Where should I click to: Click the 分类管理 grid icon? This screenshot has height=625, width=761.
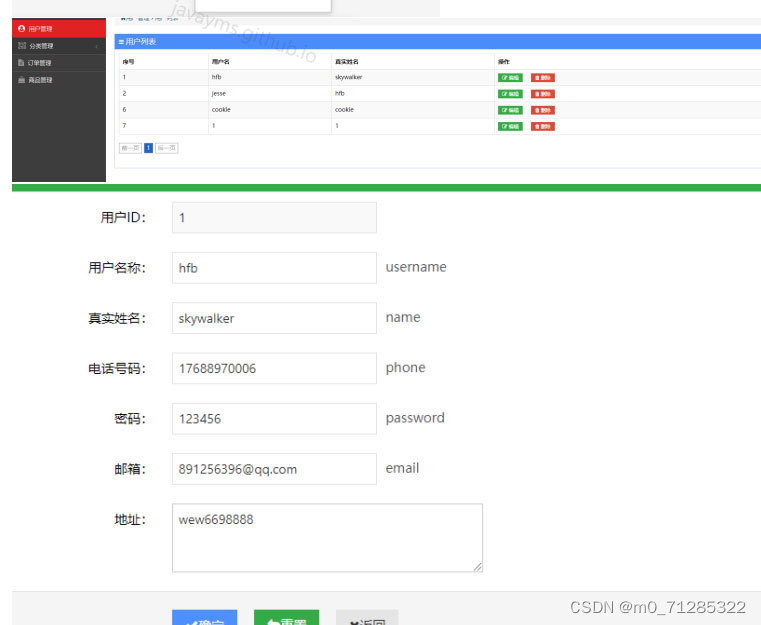click(x=21, y=46)
